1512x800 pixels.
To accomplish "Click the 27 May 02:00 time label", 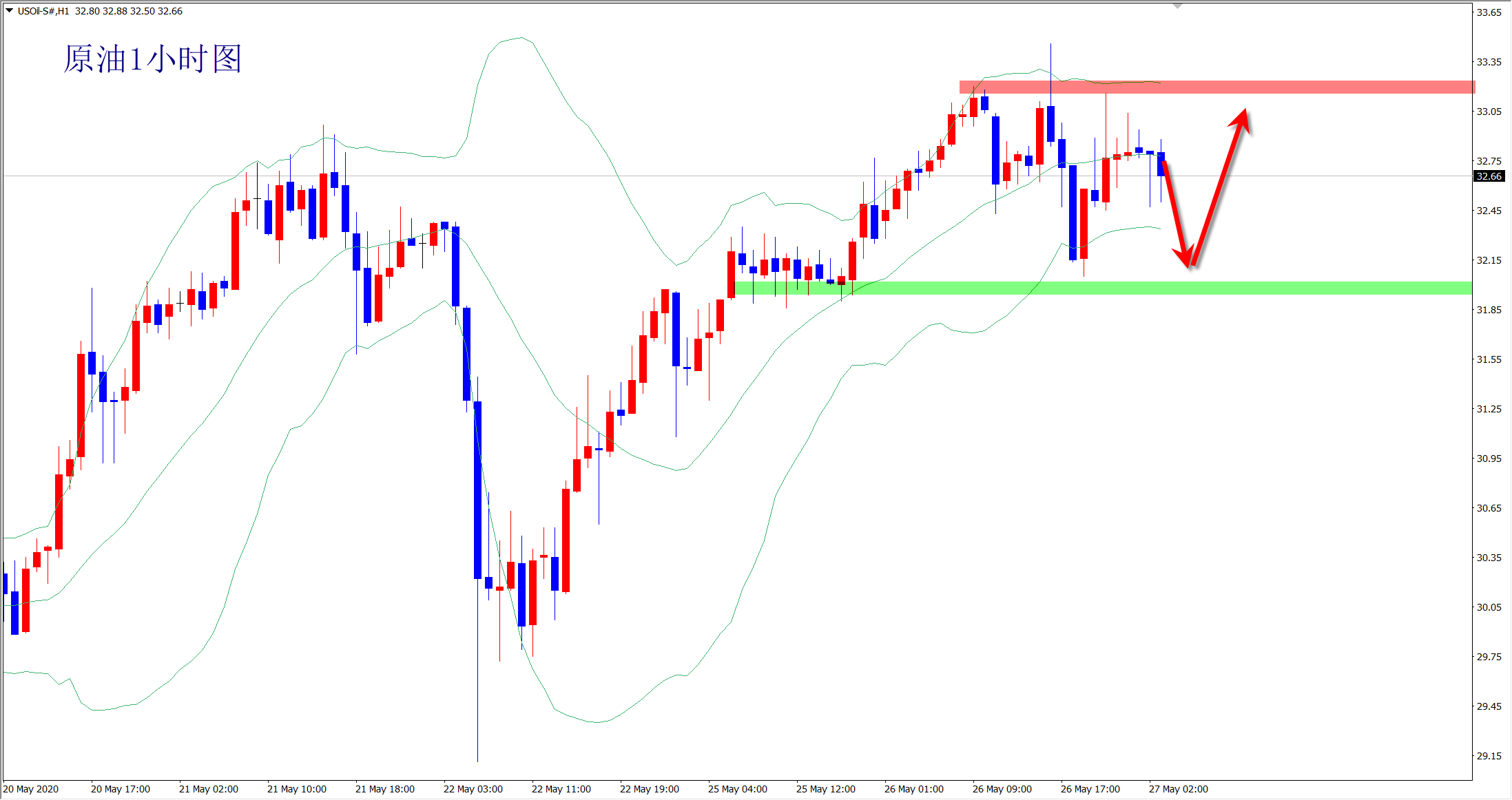I will tap(1178, 789).
